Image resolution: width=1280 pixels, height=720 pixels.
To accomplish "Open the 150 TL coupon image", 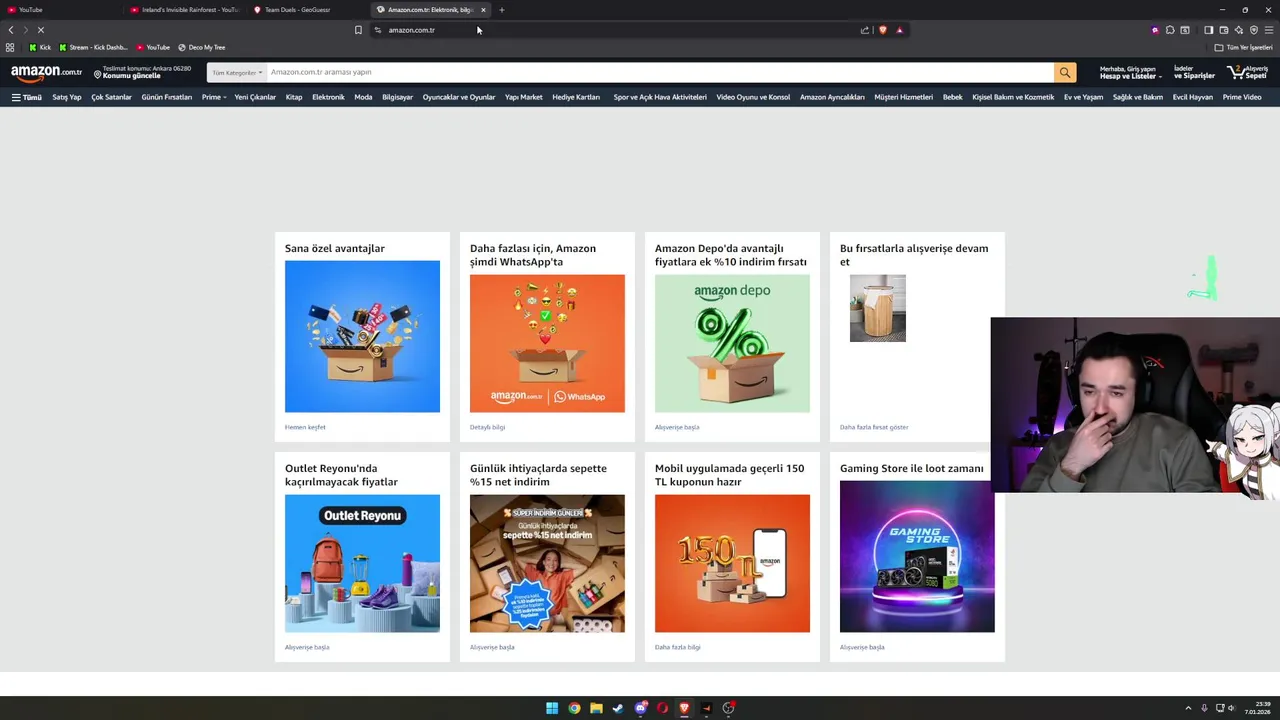I will (x=732, y=563).
